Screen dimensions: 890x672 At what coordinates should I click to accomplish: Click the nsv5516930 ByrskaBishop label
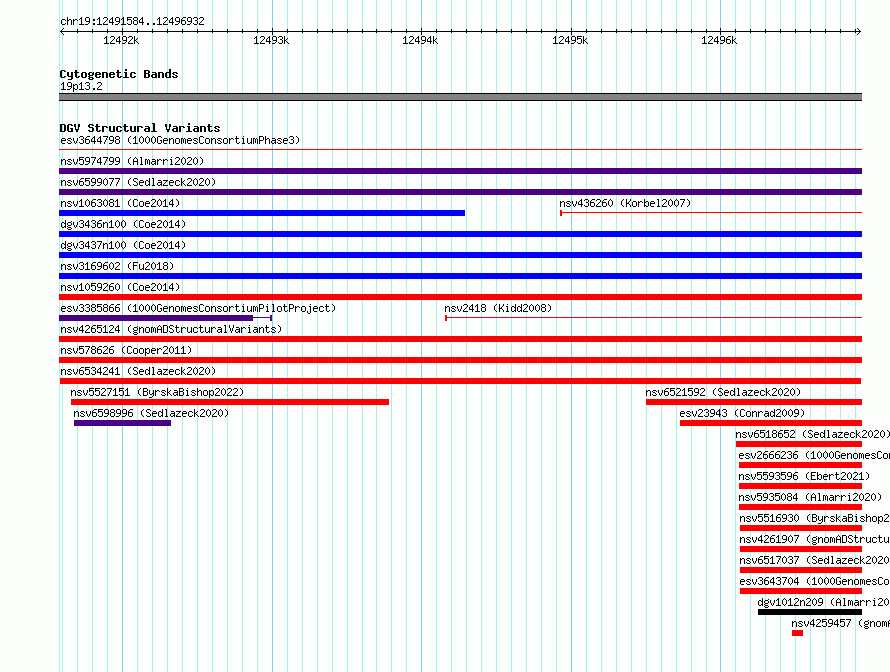coord(815,518)
